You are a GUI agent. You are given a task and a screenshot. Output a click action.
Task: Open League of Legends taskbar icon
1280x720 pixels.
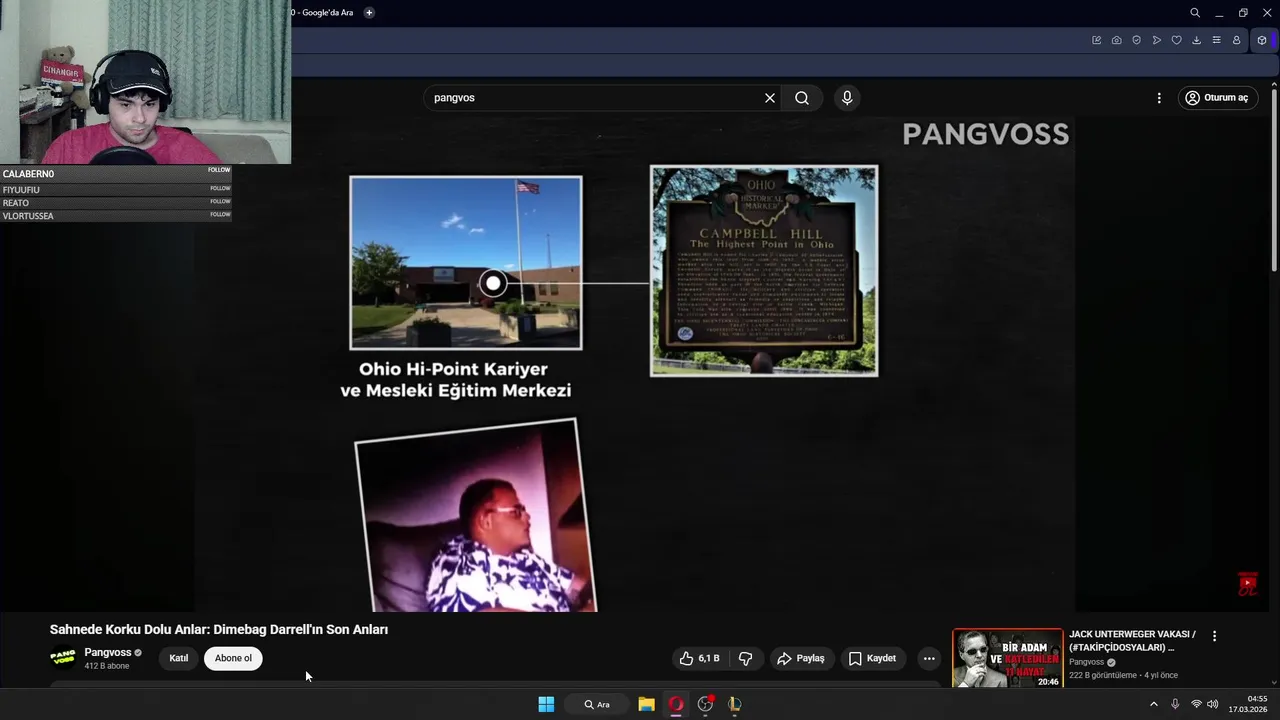[x=735, y=704]
